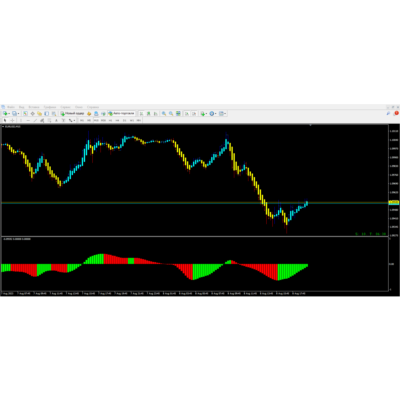The height and width of the screenshot is (400, 400).
Task: Switch chart to line chart mode
Action: point(156,114)
